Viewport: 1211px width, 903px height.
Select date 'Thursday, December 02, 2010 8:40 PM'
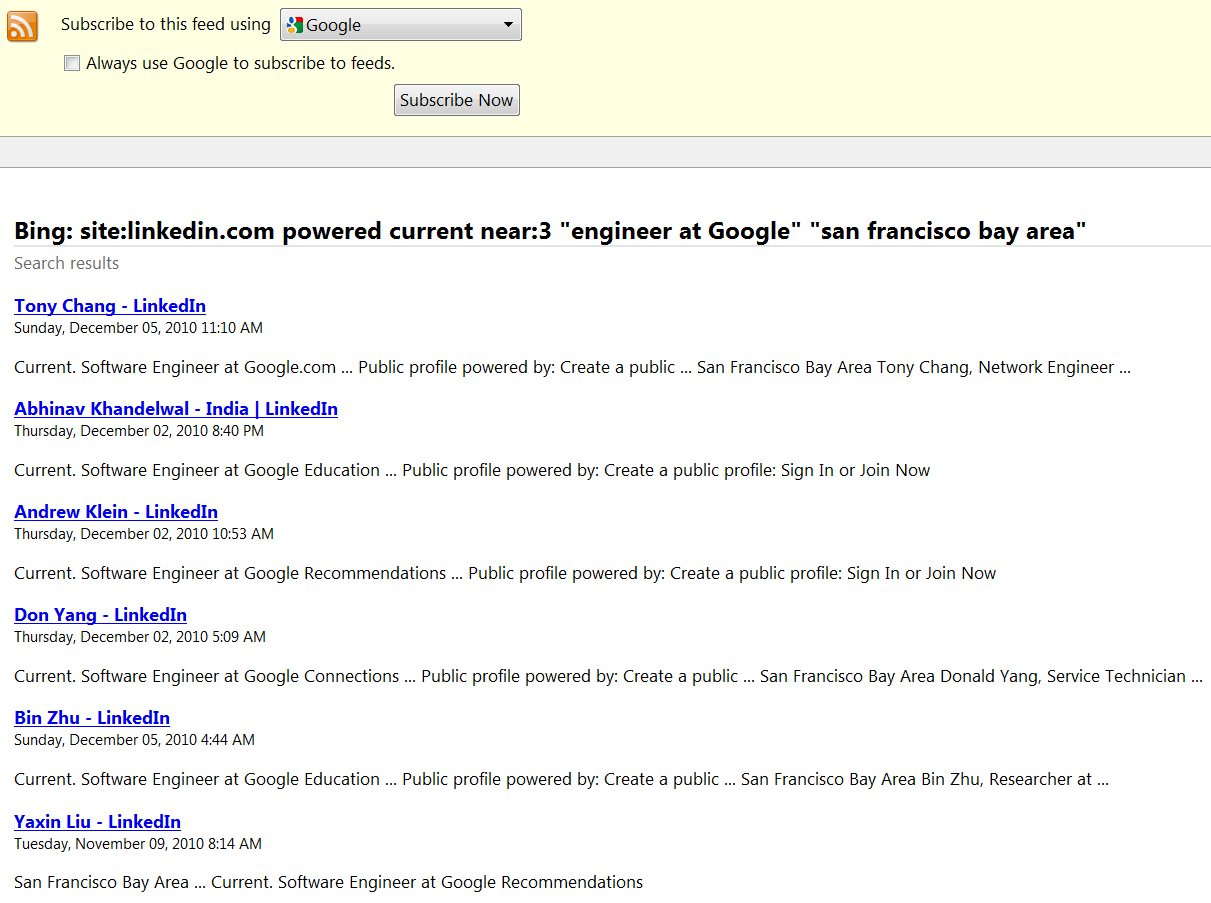point(139,431)
